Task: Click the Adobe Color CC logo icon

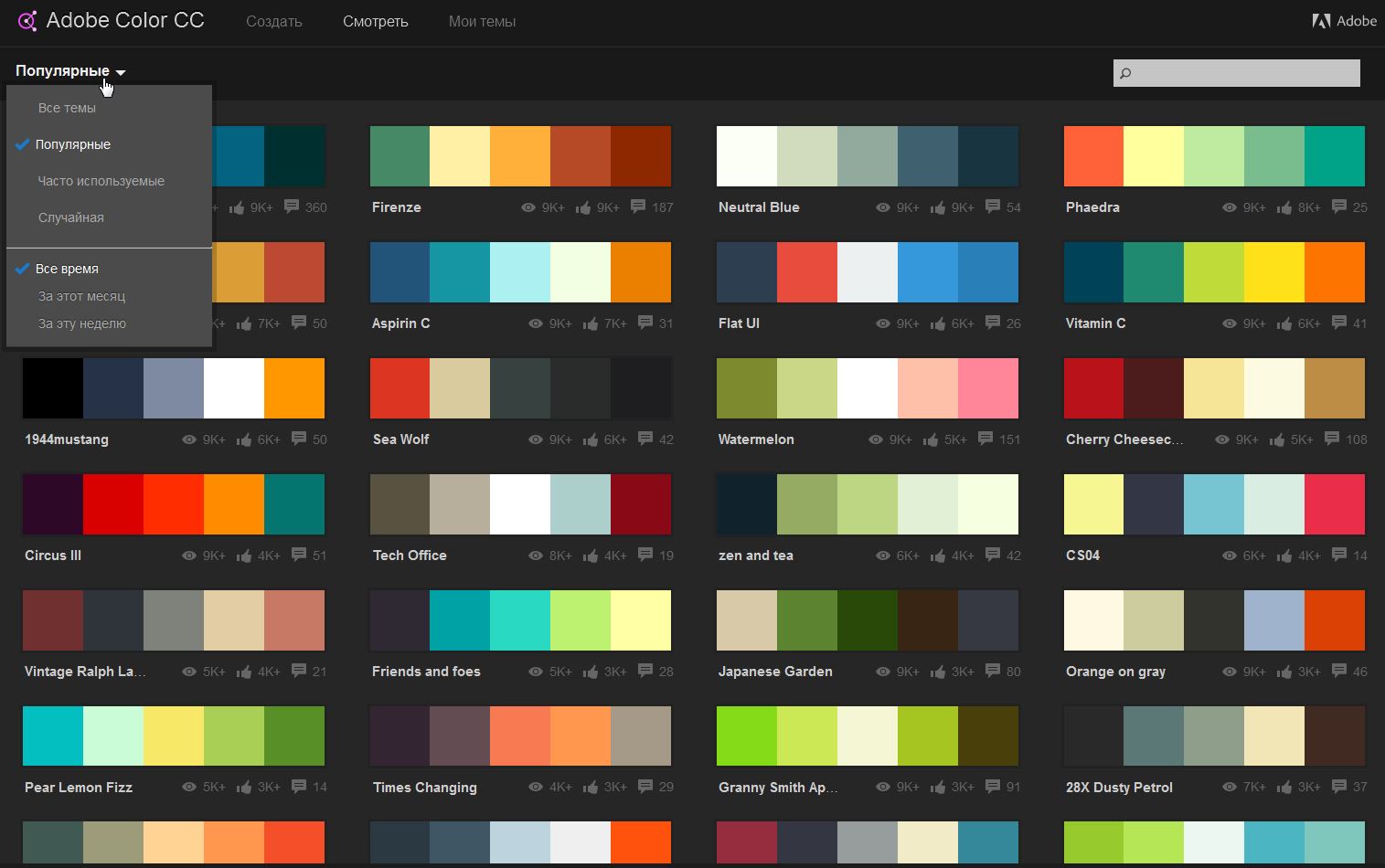Action: (27, 20)
